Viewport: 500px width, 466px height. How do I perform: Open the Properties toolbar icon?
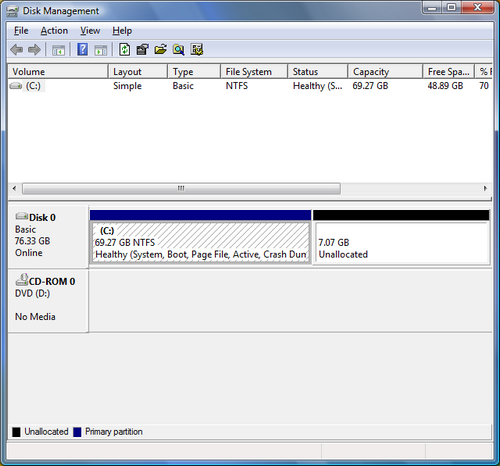(x=143, y=50)
